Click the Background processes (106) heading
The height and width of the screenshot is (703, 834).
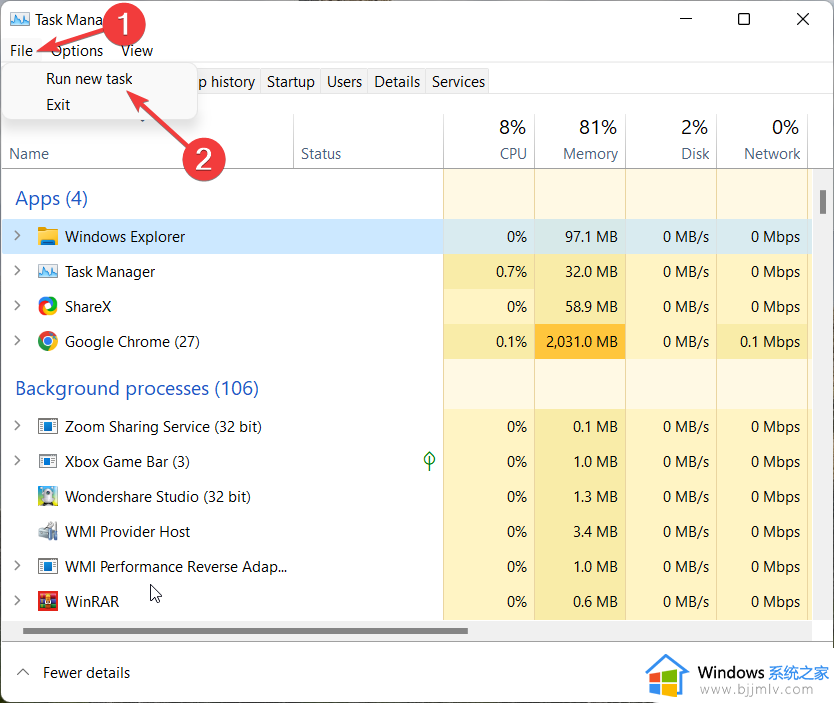coord(137,388)
